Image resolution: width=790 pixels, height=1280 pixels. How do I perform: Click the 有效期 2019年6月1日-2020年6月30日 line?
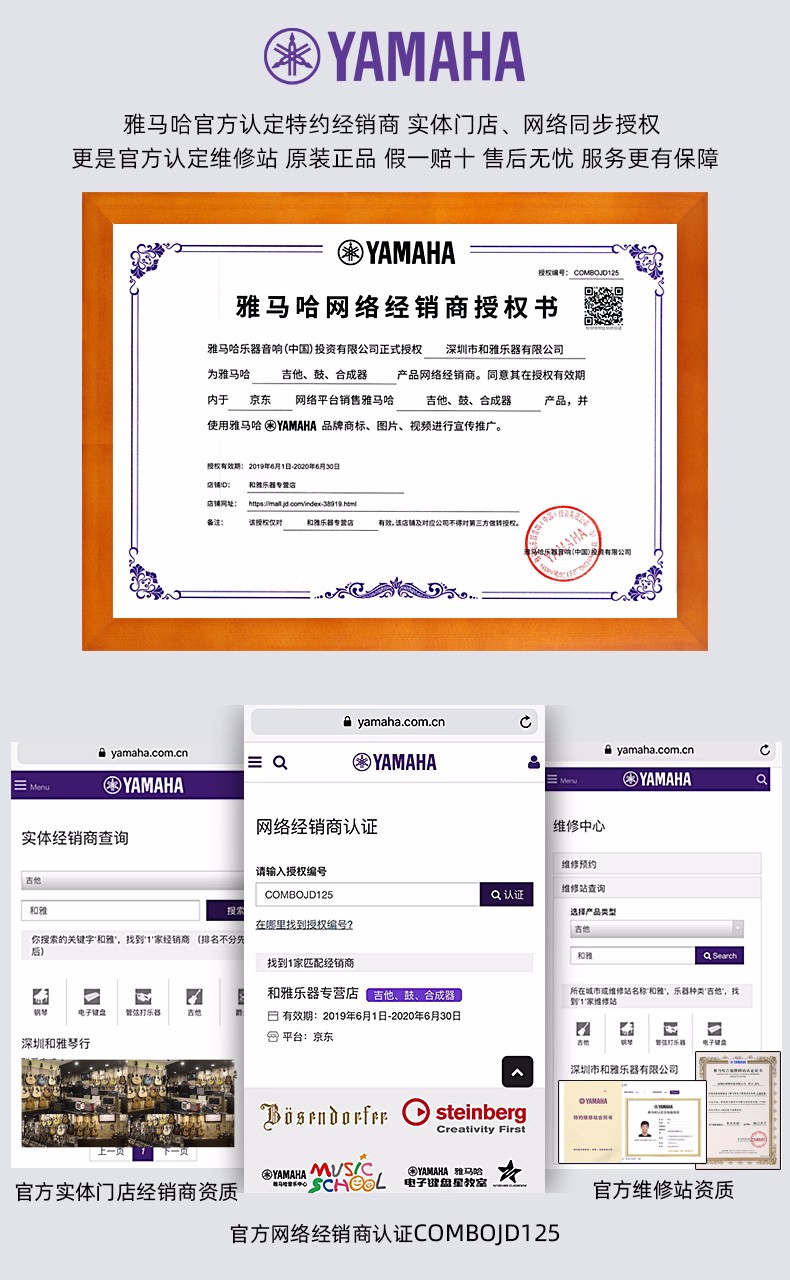pyautogui.click(x=364, y=1016)
